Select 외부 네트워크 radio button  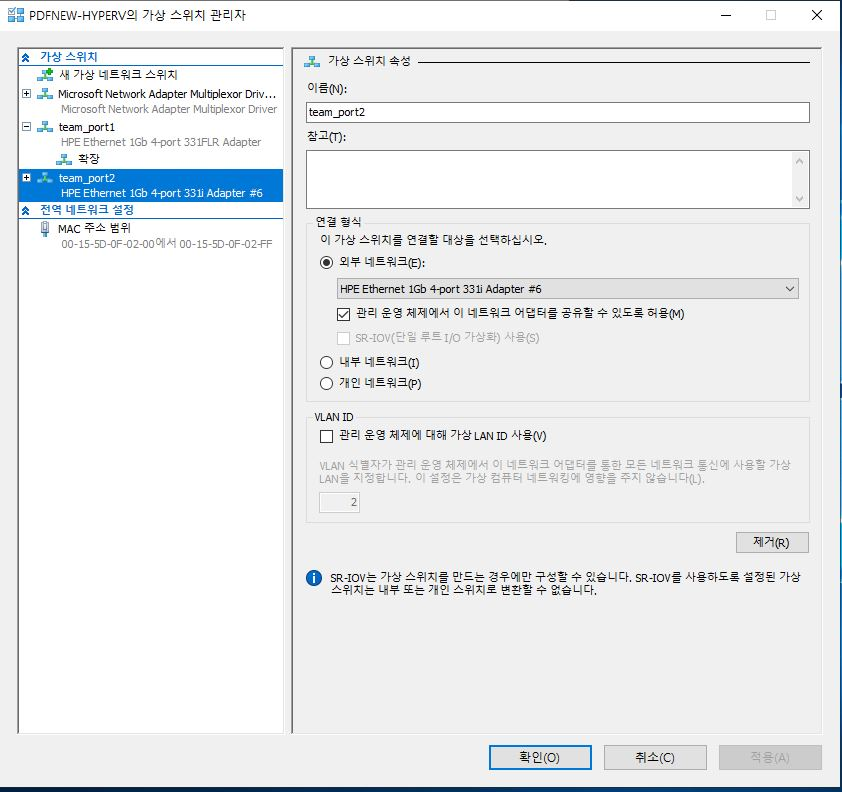click(326, 263)
